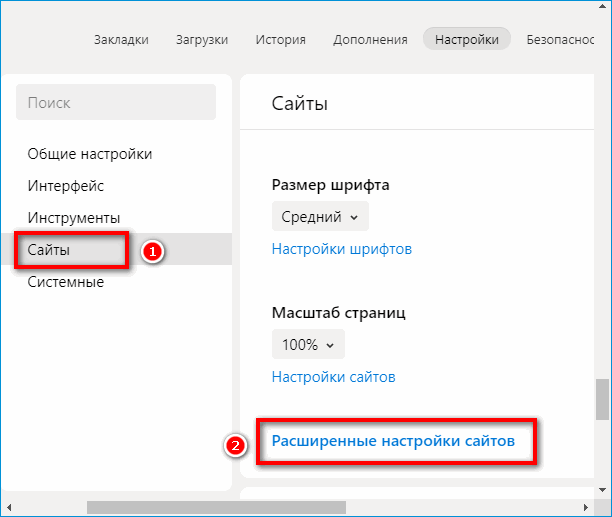
Task: Go to the История tab
Action: pyautogui.click(x=280, y=40)
